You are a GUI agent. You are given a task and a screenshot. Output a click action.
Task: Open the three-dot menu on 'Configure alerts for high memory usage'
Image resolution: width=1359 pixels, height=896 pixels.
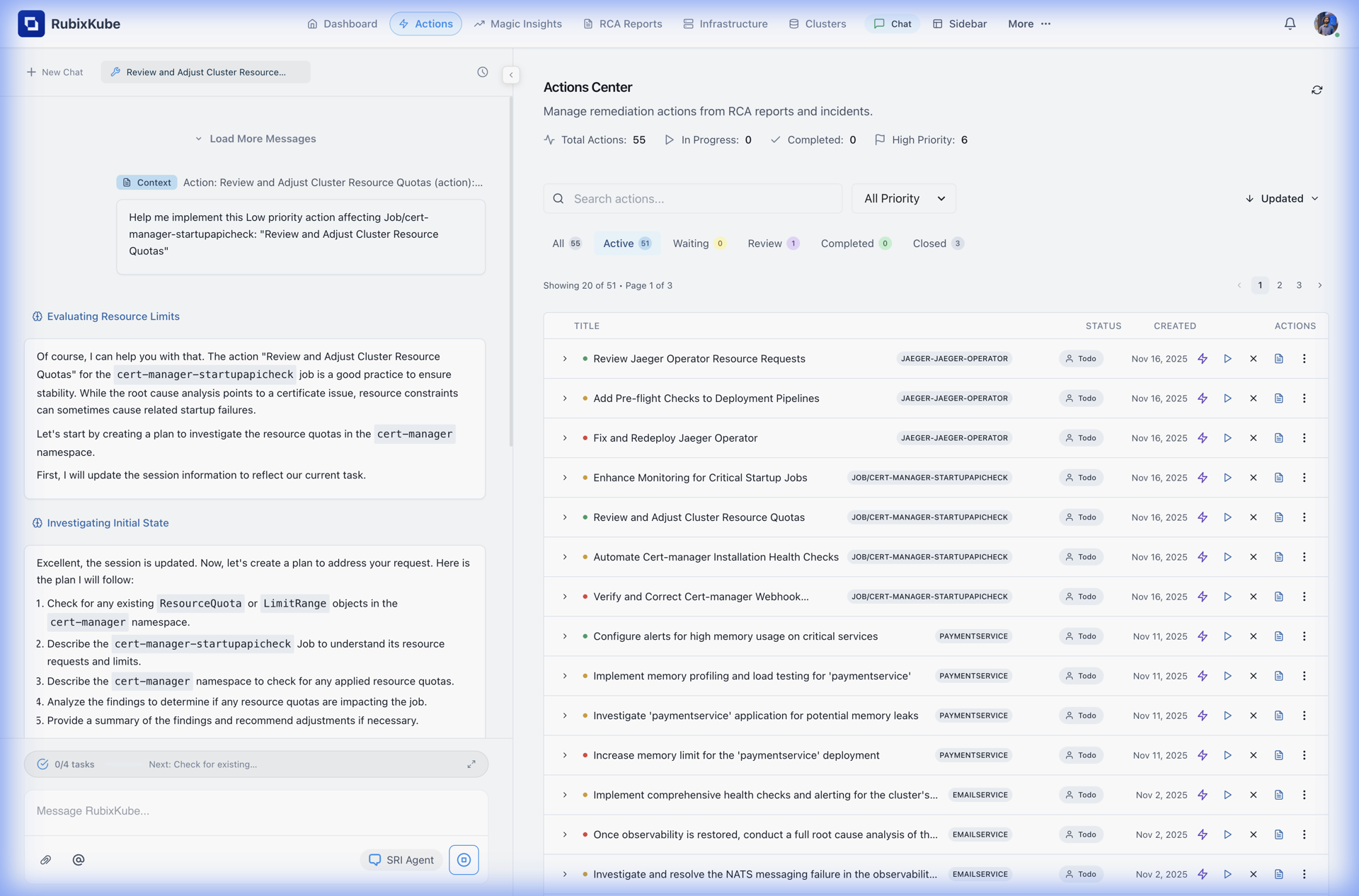point(1304,636)
